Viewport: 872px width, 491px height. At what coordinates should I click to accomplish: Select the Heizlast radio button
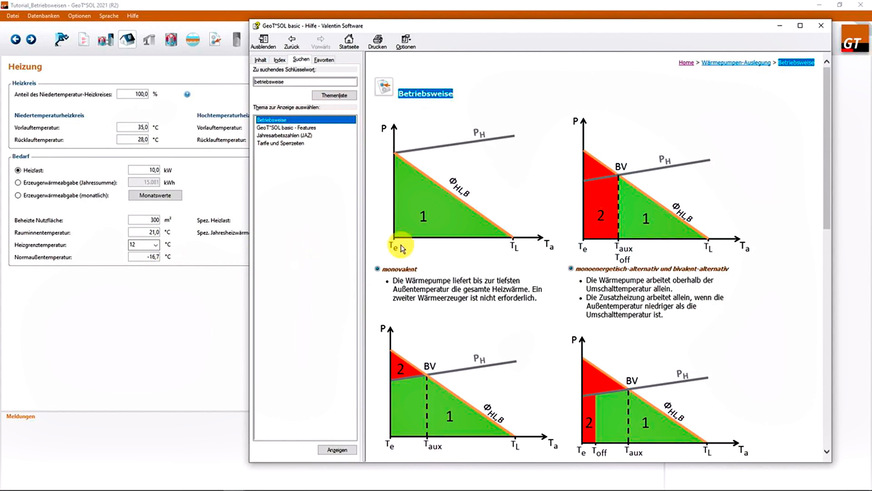18,171
